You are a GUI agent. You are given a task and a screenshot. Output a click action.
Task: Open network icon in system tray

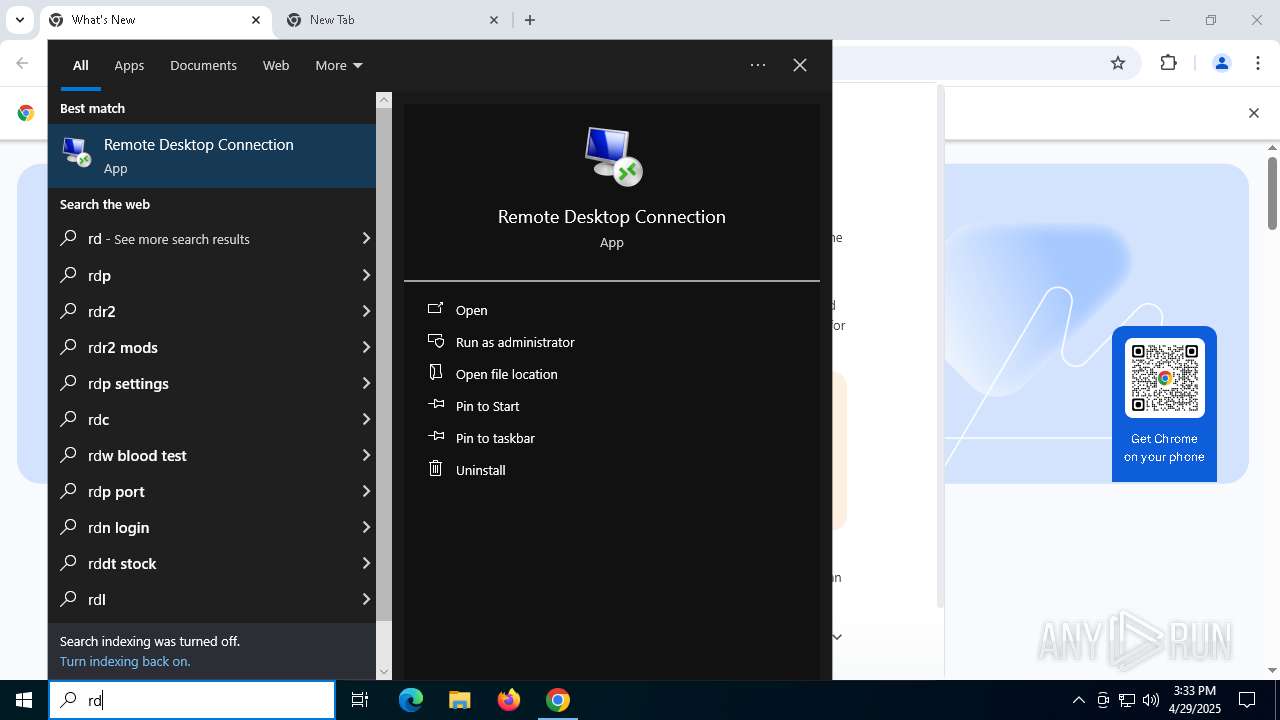click(1127, 700)
